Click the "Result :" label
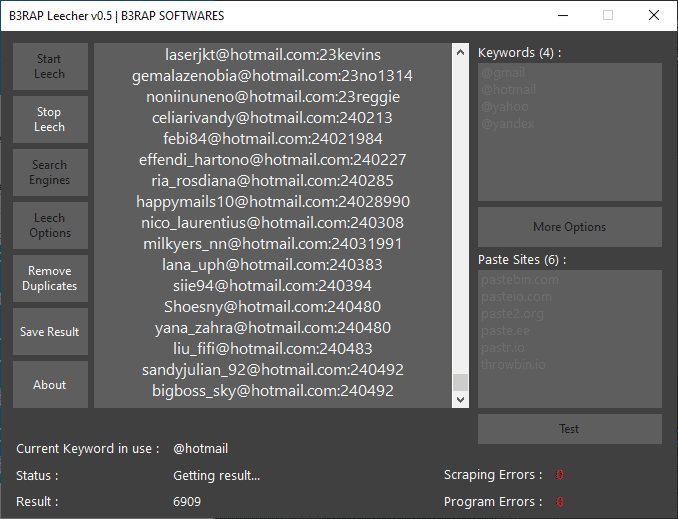Viewport: 678px width, 519px height. point(37,502)
